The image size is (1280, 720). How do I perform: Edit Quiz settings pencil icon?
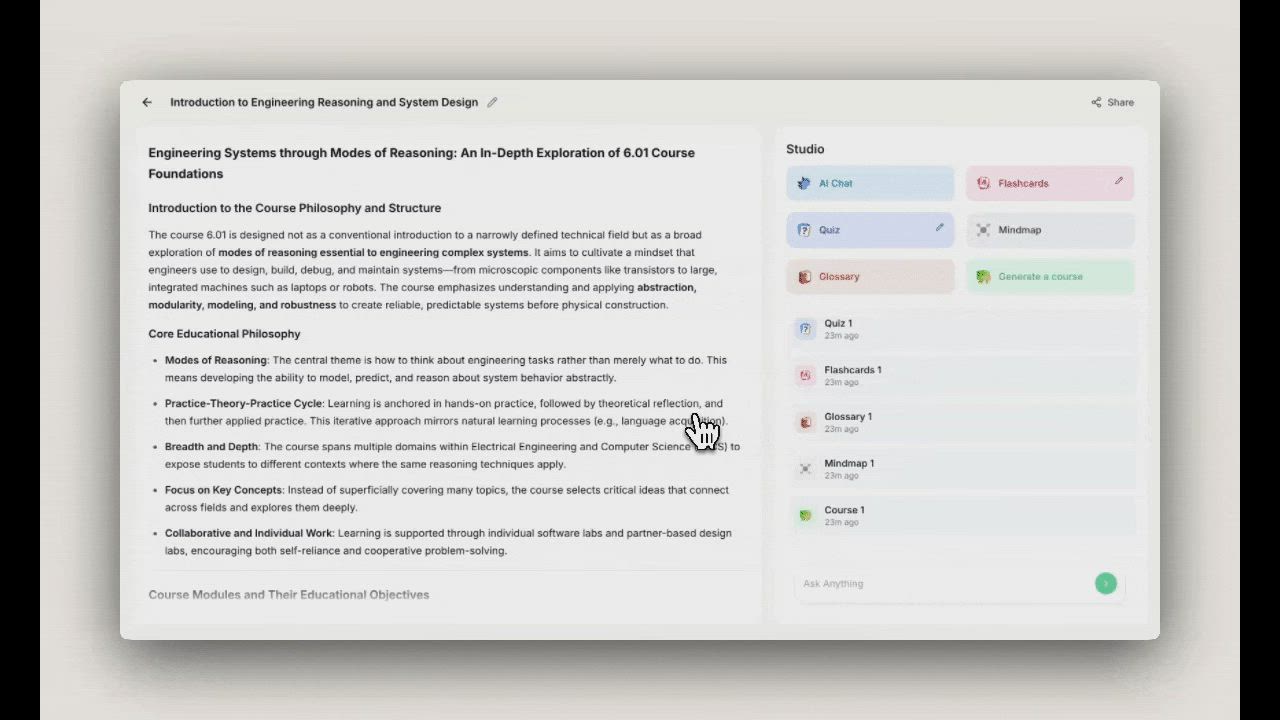coord(939,228)
